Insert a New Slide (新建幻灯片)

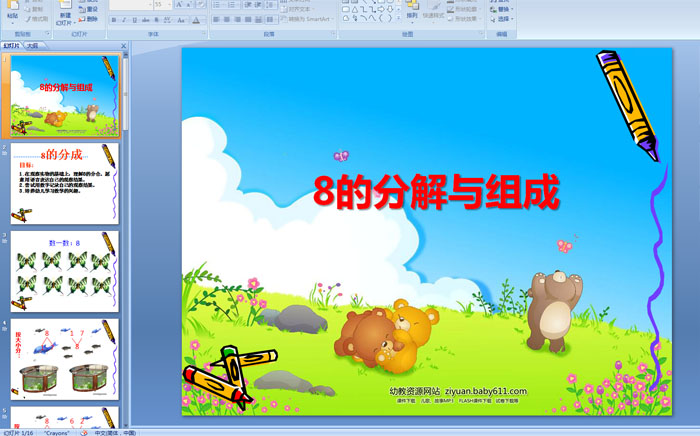pos(65,13)
